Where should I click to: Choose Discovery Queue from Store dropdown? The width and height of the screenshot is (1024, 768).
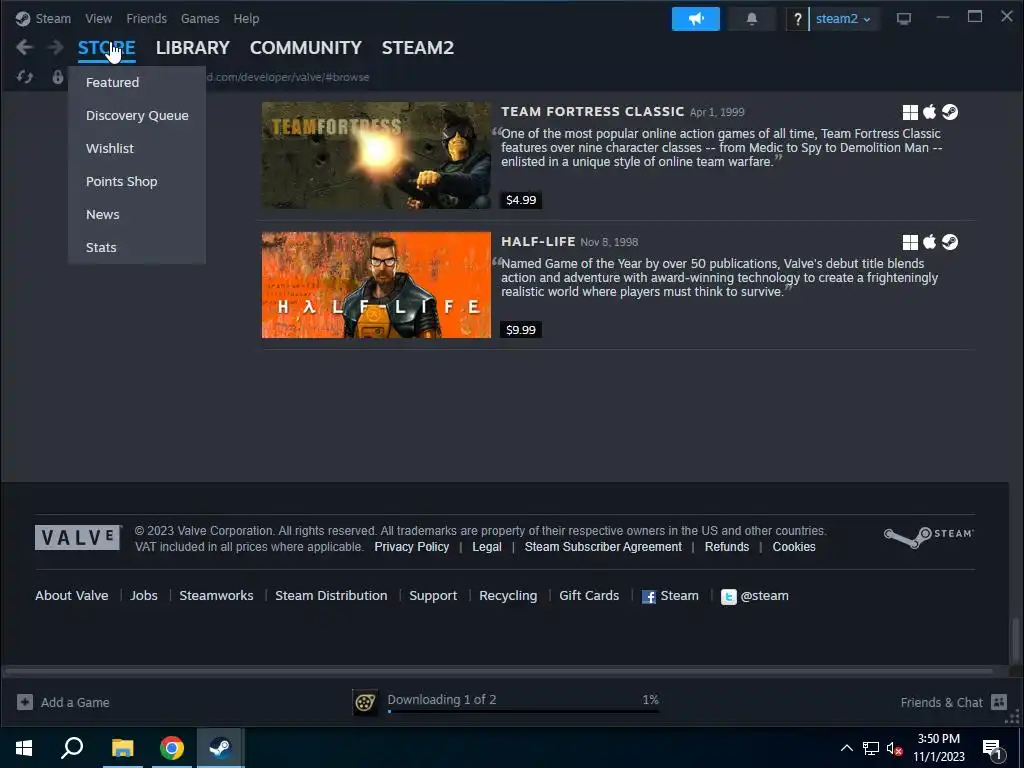click(136, 116)
